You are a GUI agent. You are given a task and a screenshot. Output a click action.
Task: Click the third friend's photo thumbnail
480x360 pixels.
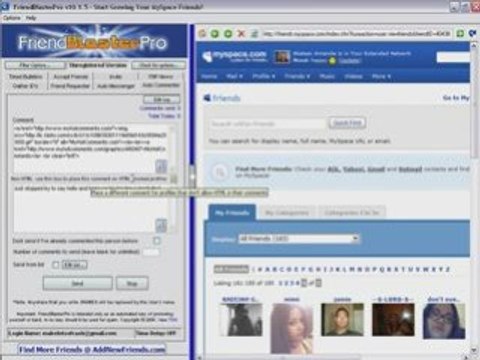(342, 319)
